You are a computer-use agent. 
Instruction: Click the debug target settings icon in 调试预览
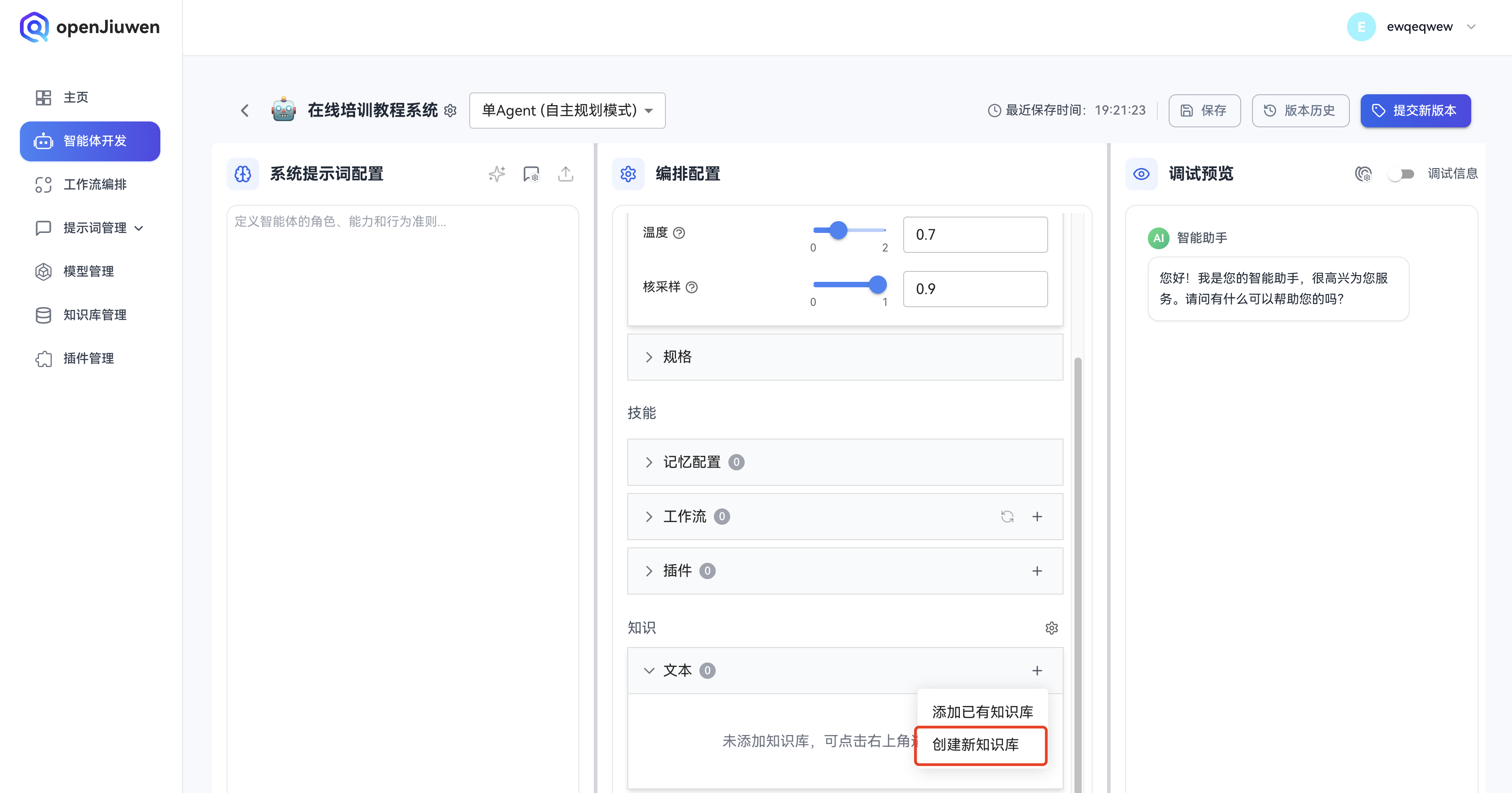click(1364, 174)
